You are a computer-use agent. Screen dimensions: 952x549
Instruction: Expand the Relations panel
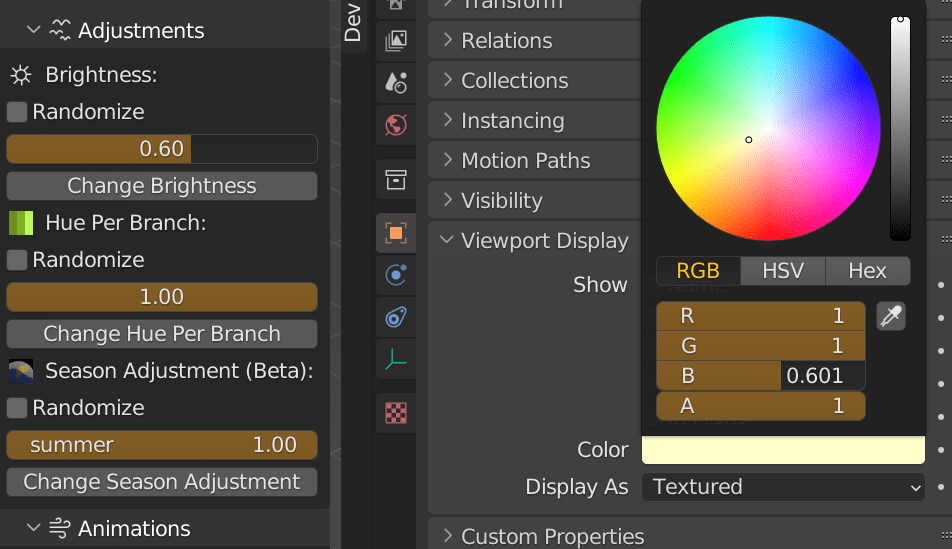(448, 40)
